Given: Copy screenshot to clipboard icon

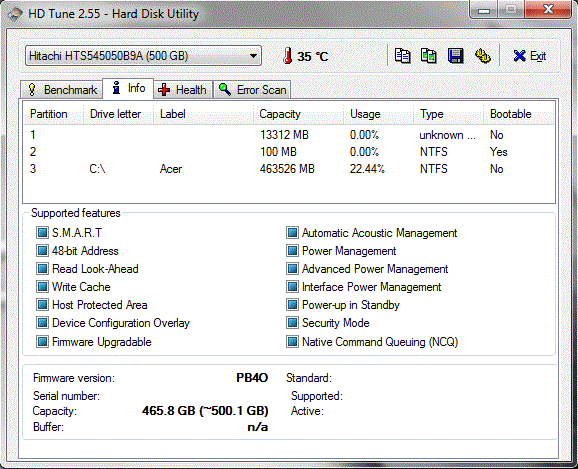Looking at the screenshot, I should tap(429, 56).
